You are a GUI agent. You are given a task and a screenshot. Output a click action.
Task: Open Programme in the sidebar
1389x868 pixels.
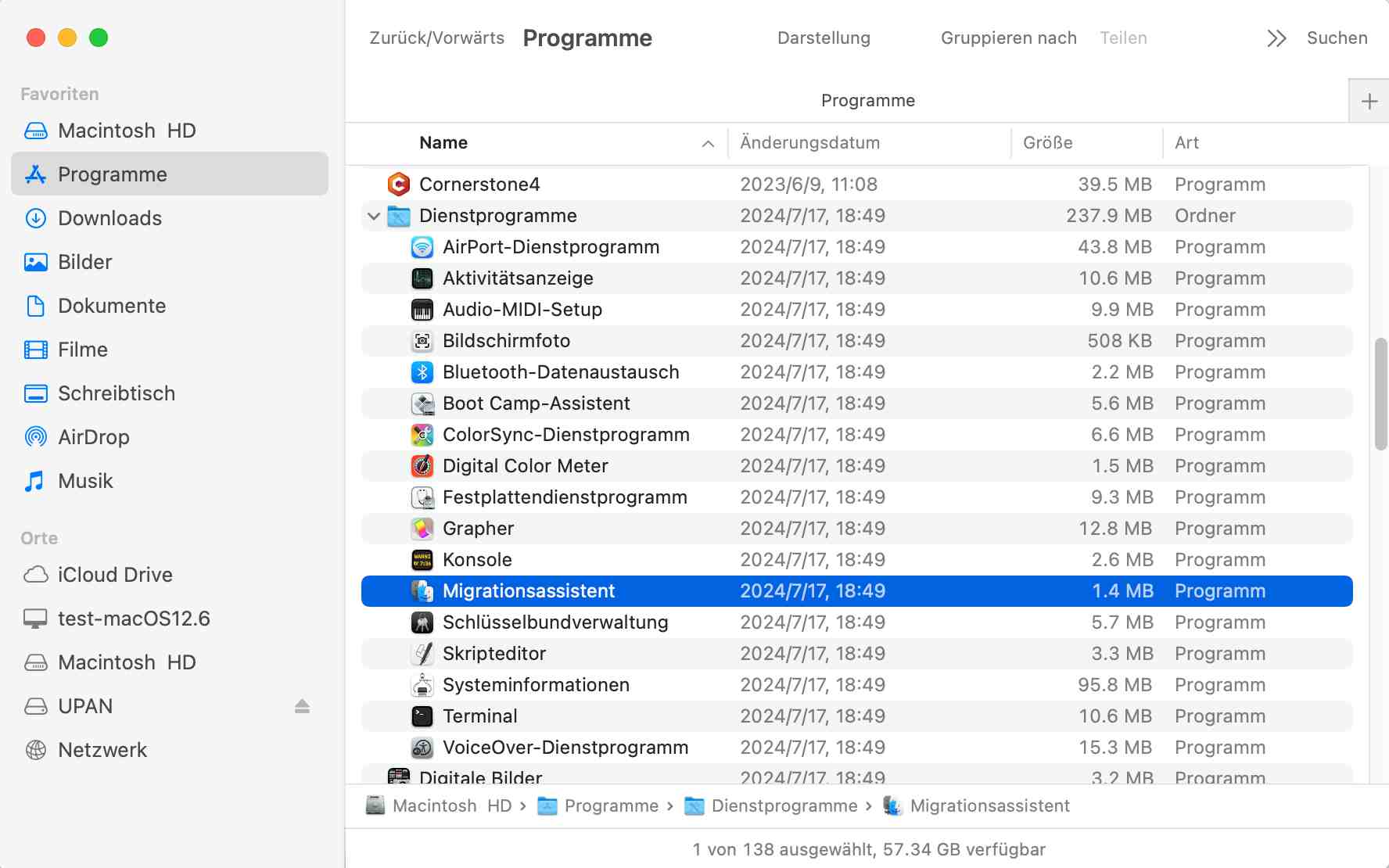click(170, 174)
